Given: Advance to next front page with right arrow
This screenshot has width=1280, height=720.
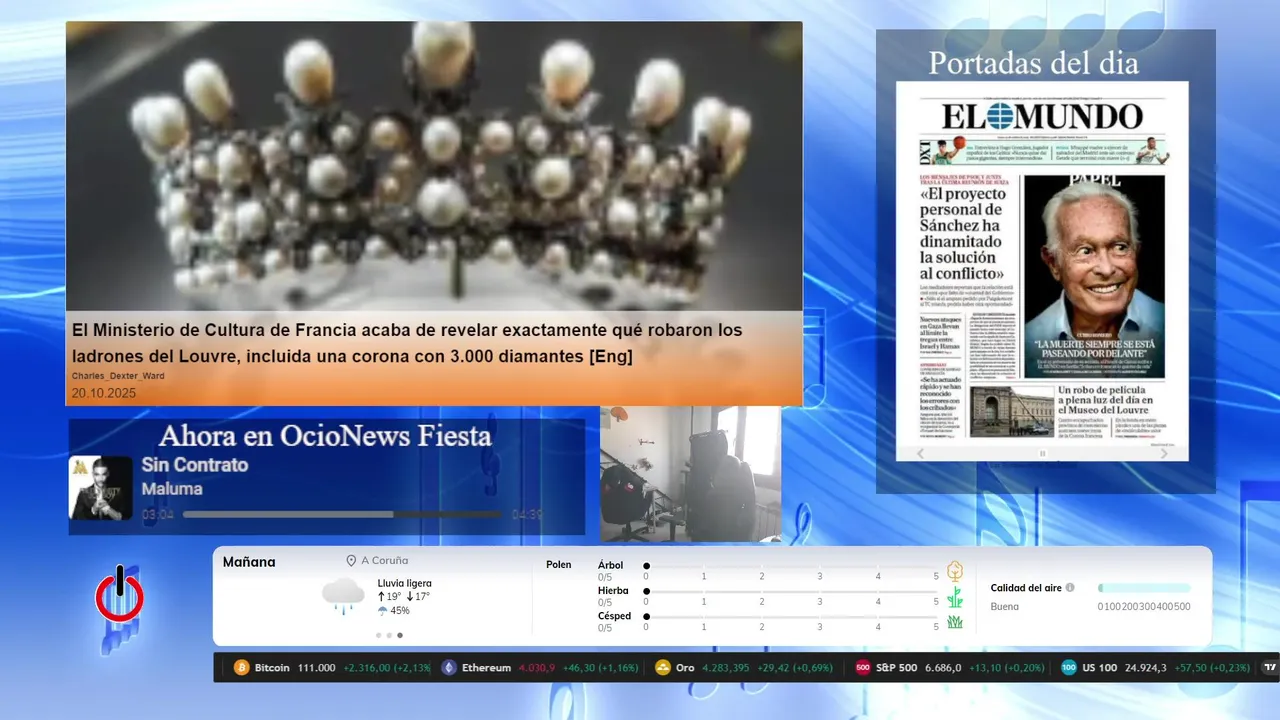Looking at the screenshot, I should tap(1164, 453).
